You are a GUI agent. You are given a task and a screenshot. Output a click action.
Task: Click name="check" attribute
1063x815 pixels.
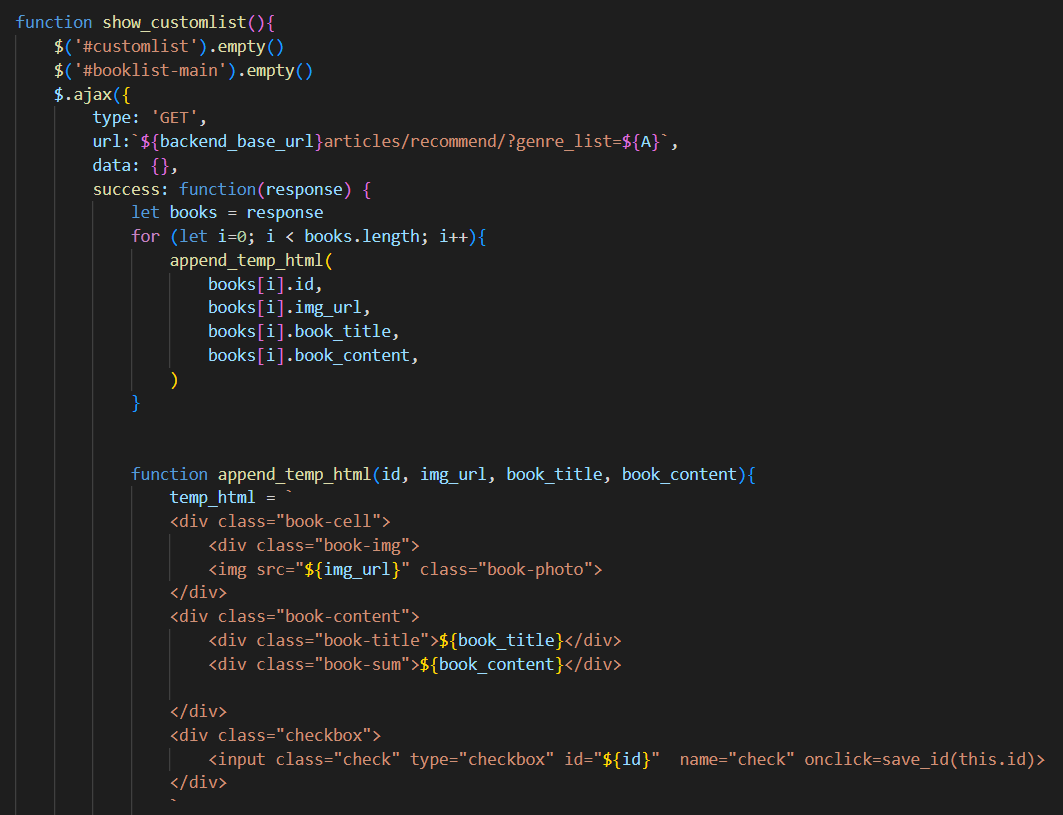[737, 759]
